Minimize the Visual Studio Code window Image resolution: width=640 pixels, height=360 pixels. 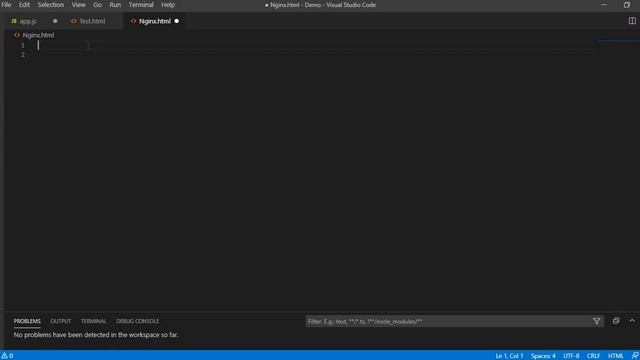coord(604,5)
